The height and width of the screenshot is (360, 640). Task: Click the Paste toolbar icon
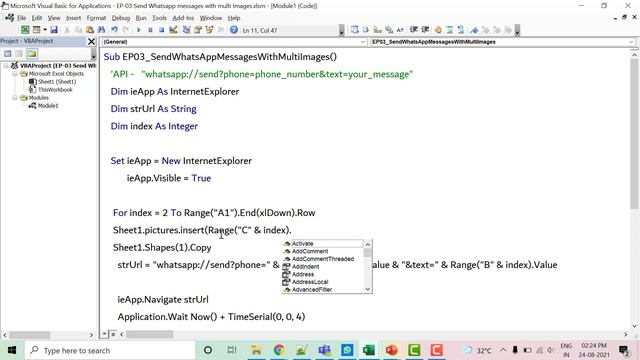[x=90, y=30]
